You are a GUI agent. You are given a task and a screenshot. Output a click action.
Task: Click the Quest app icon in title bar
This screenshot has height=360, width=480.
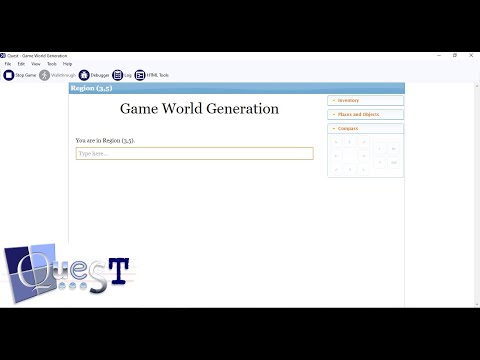tap(3, 56)
